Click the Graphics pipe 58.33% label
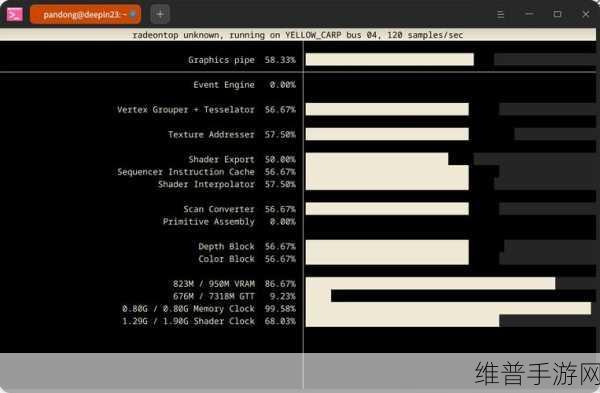Viewport: 600px width, 393px height. tap(242, 60)
